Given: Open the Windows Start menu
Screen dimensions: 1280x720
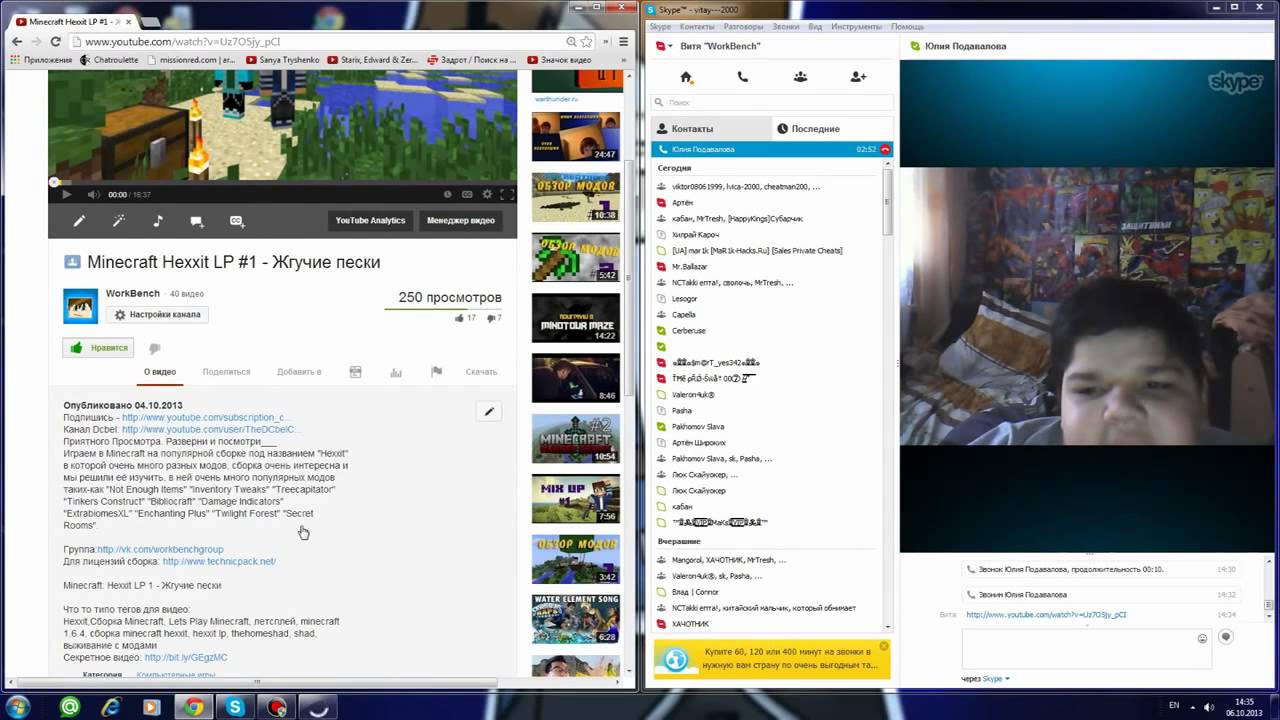Looking at the screenshot, I should (x=19, y=707).
